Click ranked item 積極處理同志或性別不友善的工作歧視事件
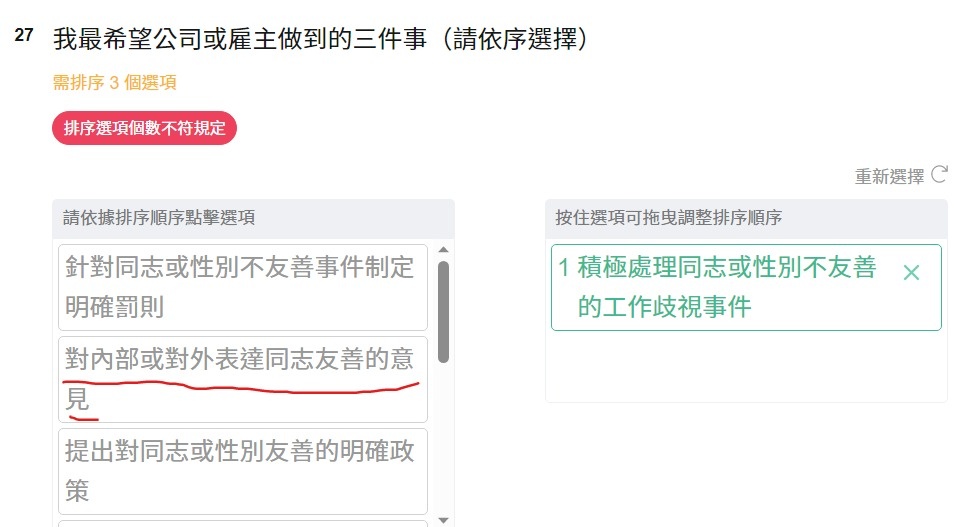The height and width of the screenshot is (527, 975). point(746,287)
